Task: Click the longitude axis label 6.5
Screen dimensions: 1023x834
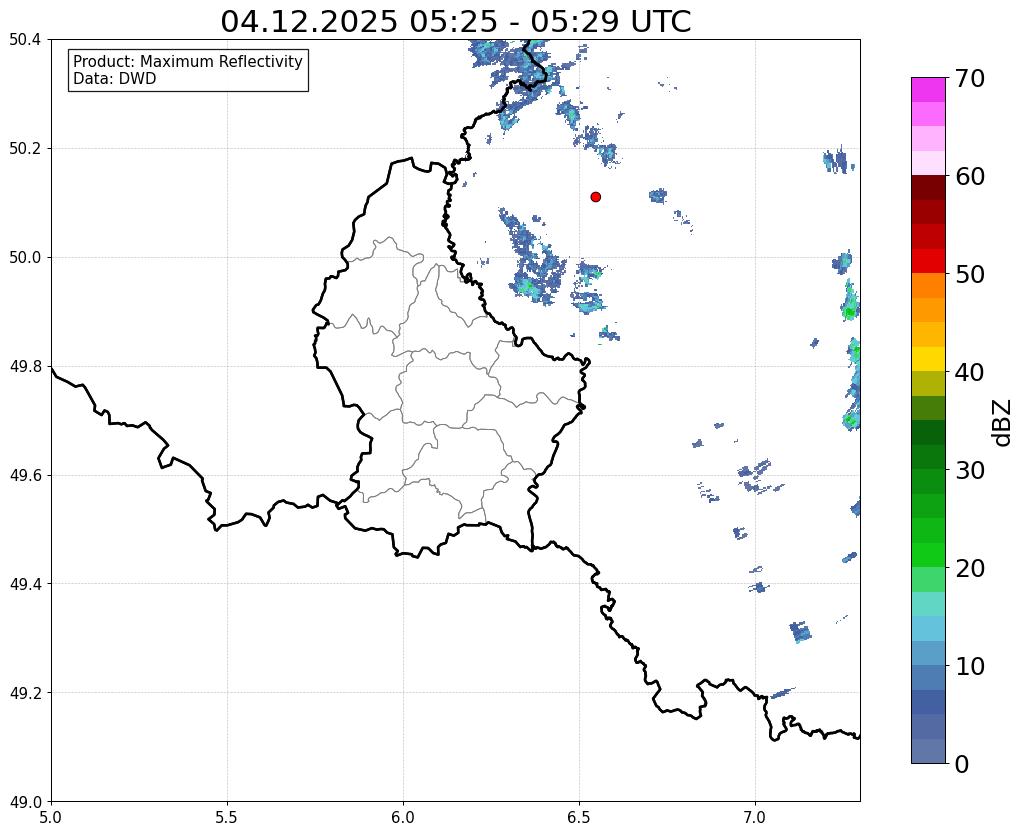Action: 579,817
